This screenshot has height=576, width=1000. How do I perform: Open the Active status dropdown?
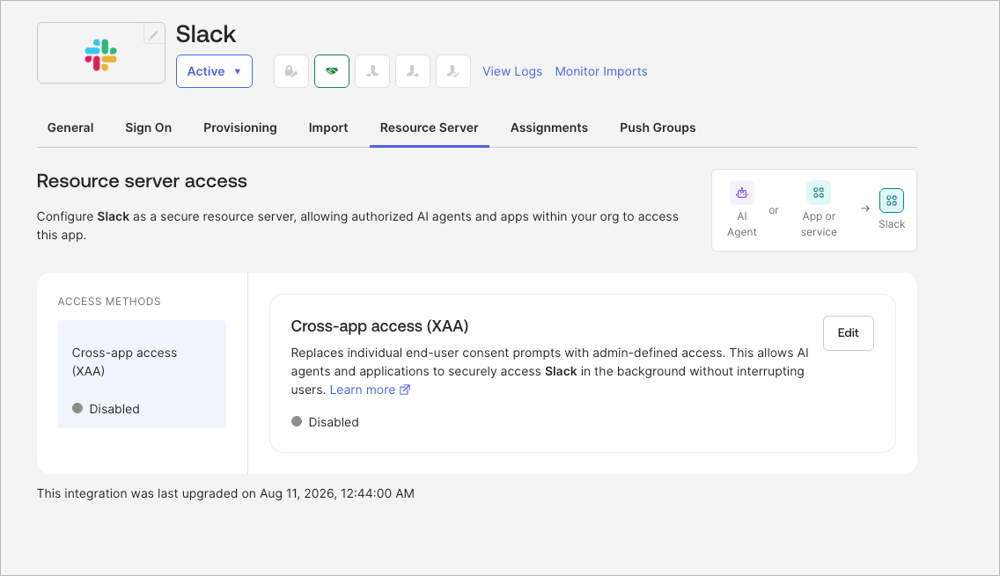[214, 71]
